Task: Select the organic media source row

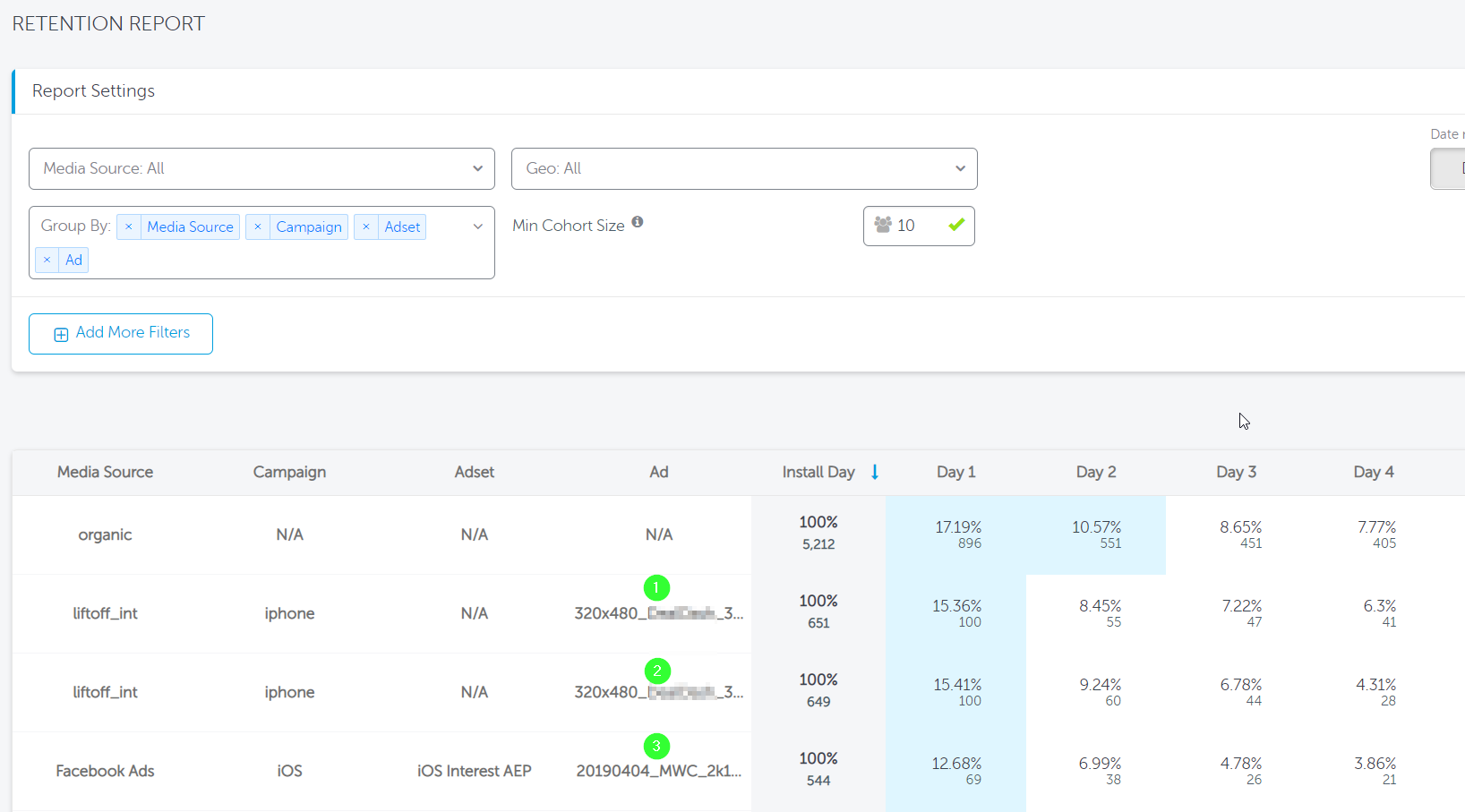Action: tap(105, 535)
